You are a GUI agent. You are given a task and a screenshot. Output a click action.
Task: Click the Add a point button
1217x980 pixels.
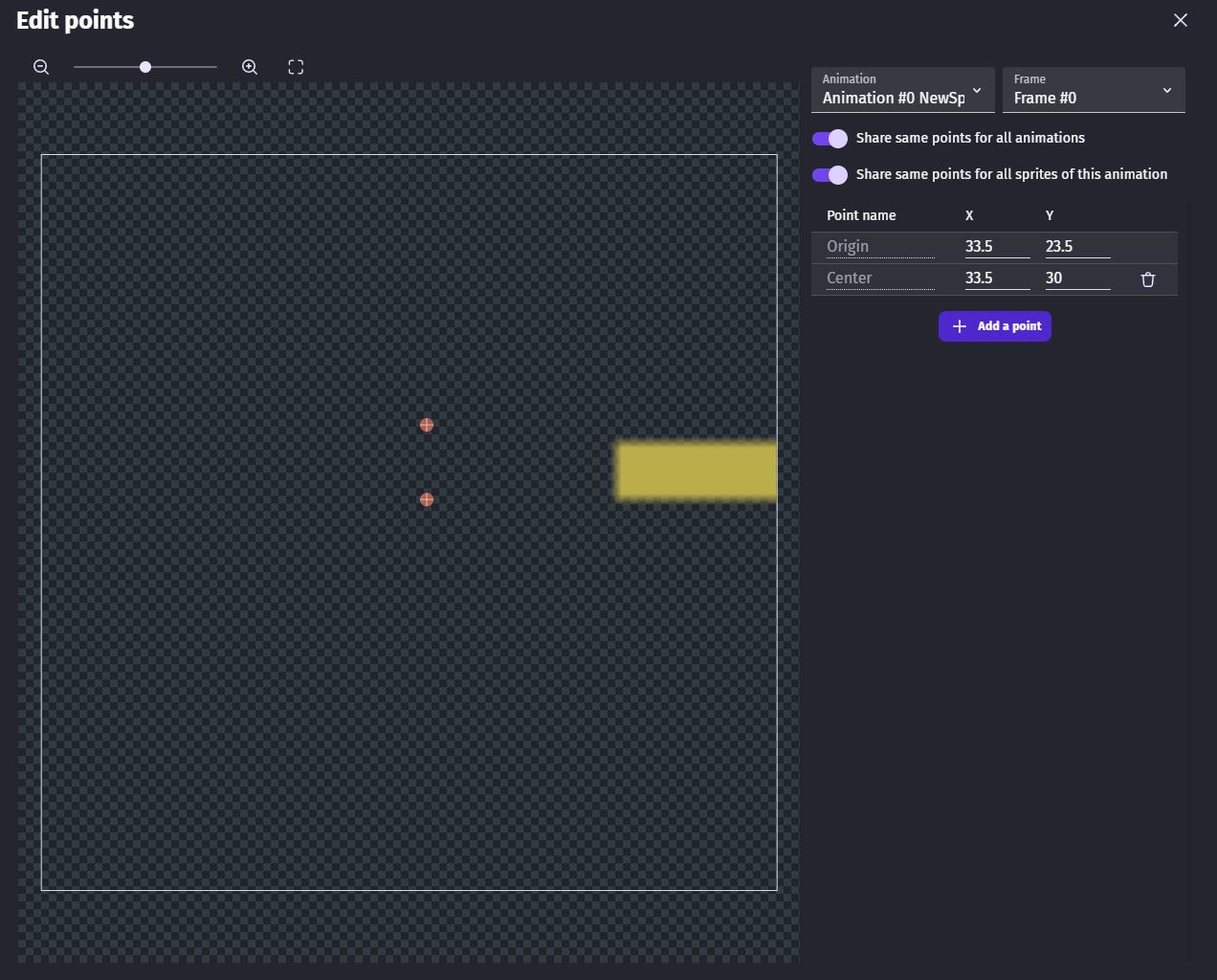(995, 326)
